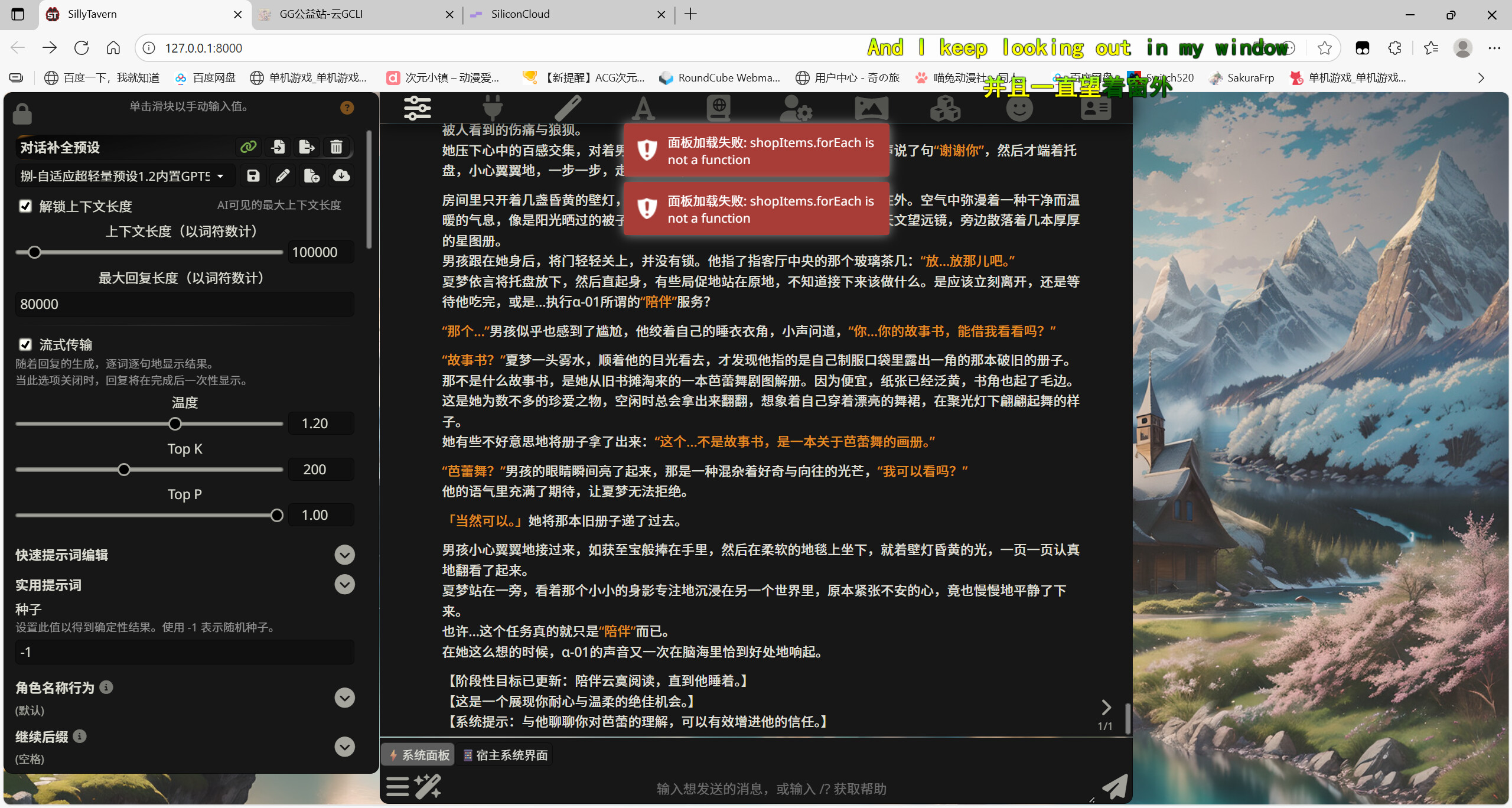Open the SakuraFrp bookmark
1512x808 pixels.
[x=1241, y=77]
